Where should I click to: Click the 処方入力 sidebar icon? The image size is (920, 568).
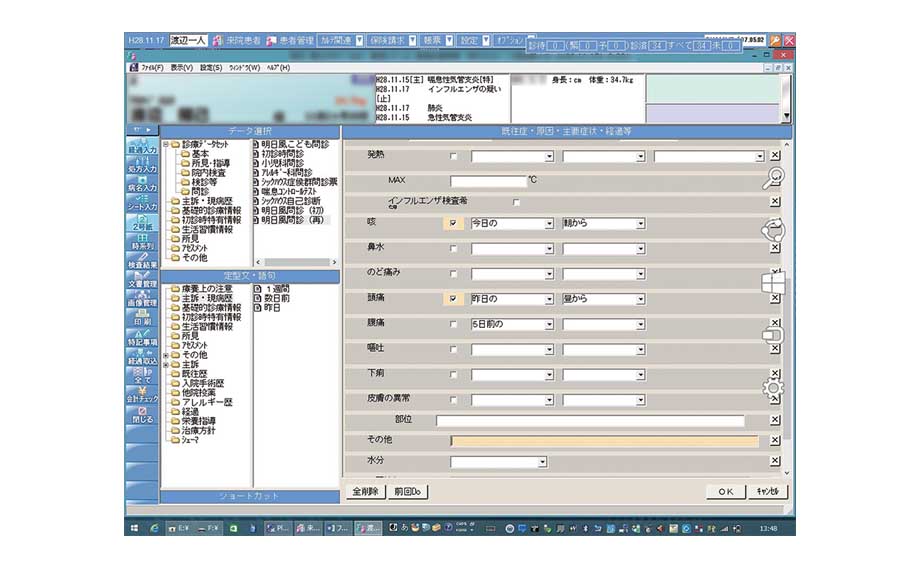click(142, 165)
